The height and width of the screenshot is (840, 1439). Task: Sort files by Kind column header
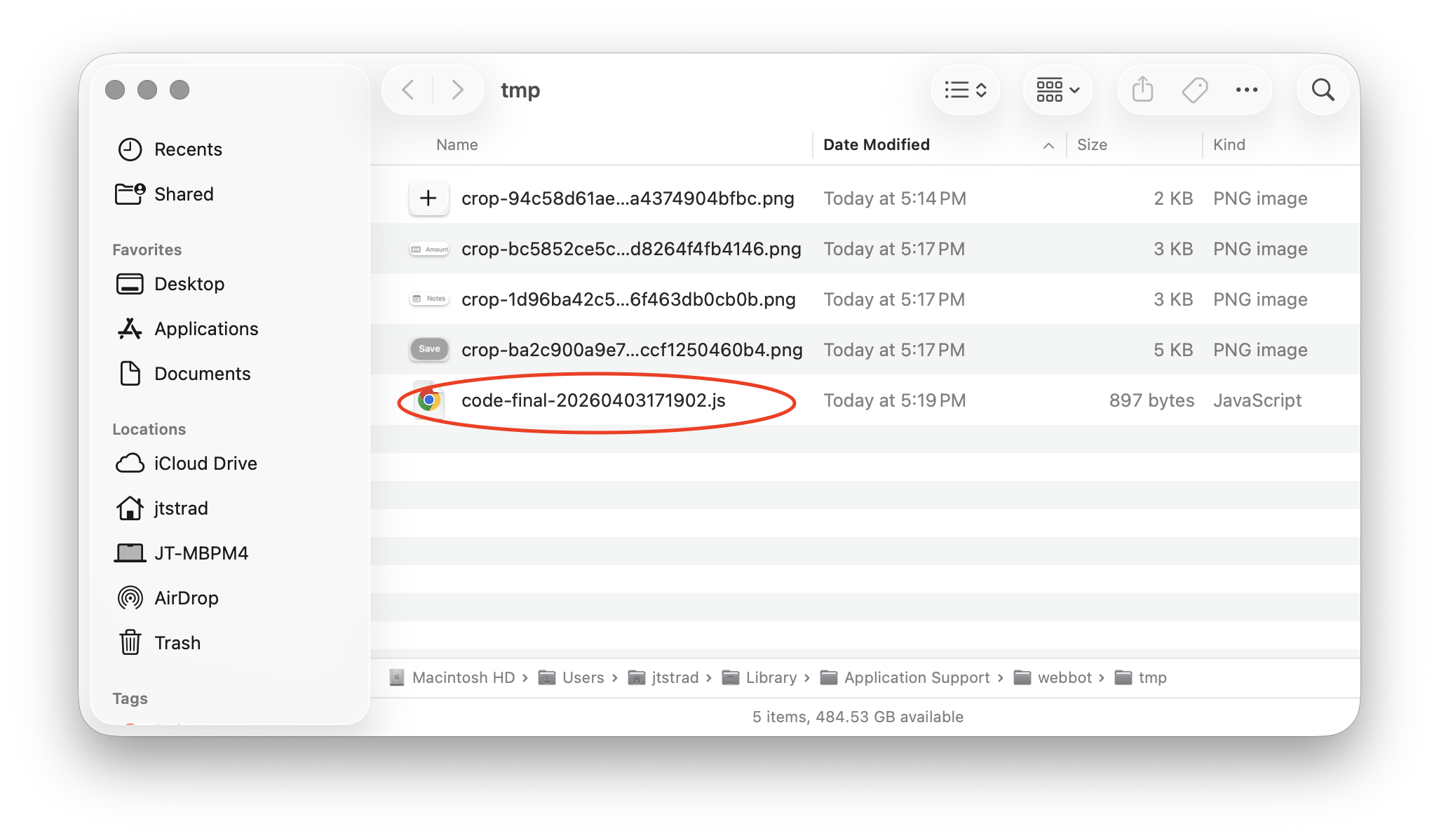(1229, 145)
